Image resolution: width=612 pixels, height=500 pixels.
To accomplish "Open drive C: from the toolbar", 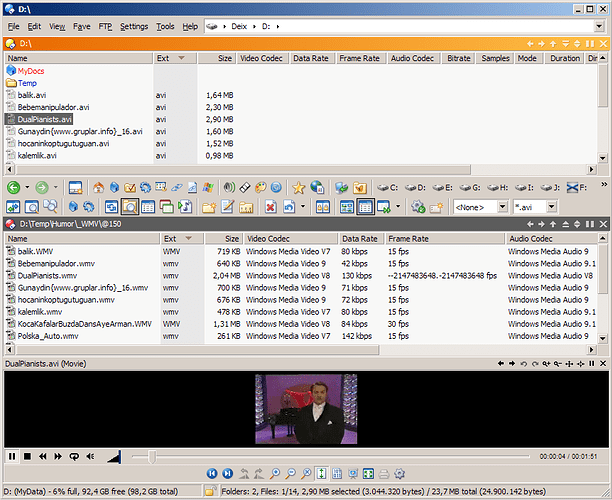I will click(x=387, y=188).
